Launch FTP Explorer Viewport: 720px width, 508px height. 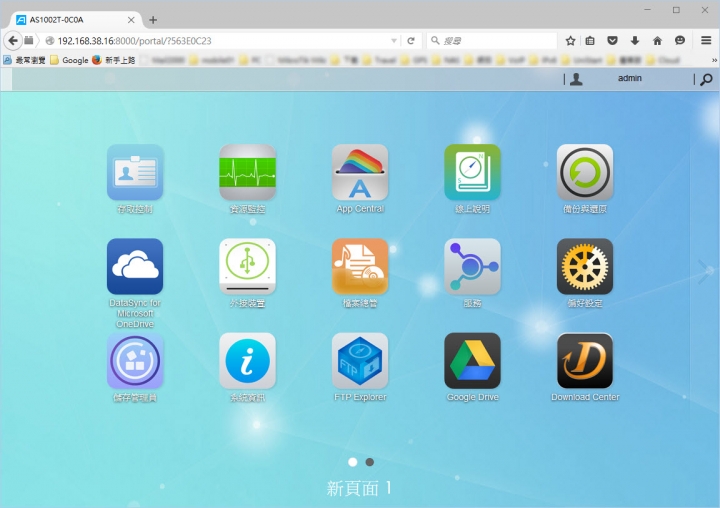tap(360, 361)
